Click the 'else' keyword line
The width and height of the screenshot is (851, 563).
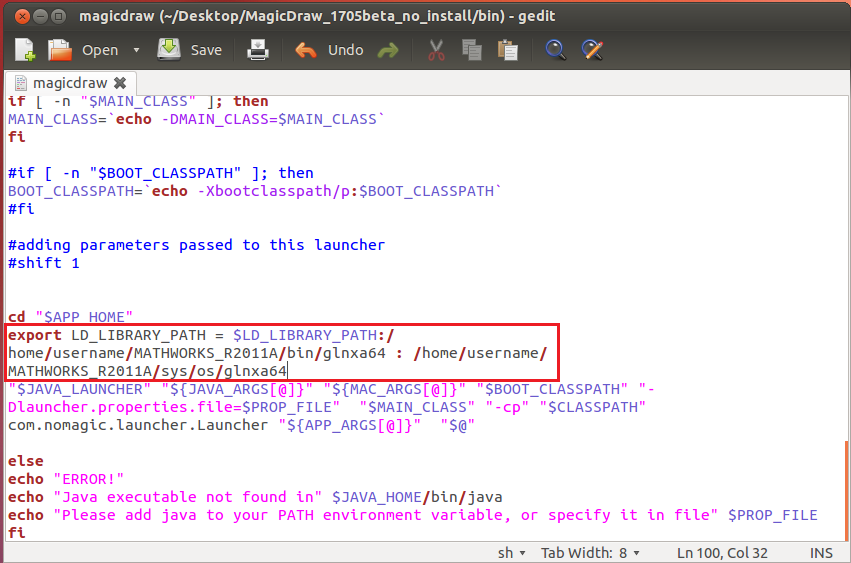coord(26,461)
